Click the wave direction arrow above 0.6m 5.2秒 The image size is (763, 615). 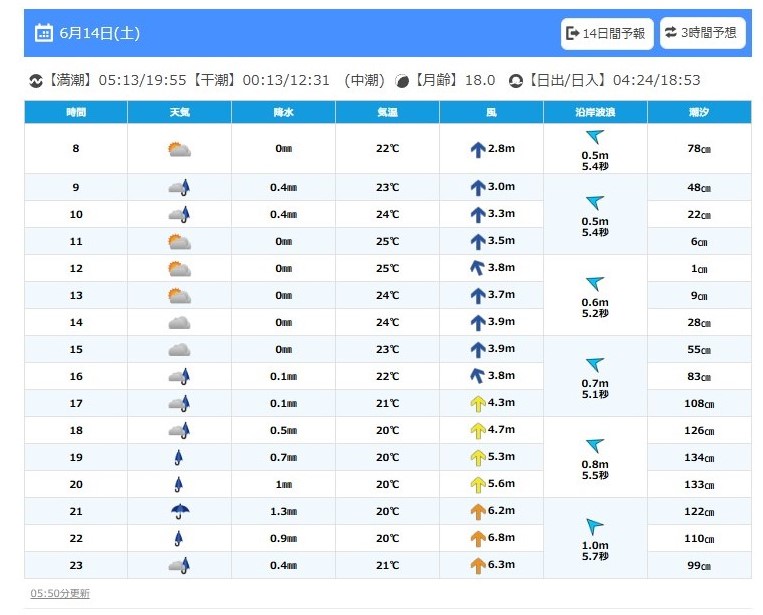pos(595,284)
